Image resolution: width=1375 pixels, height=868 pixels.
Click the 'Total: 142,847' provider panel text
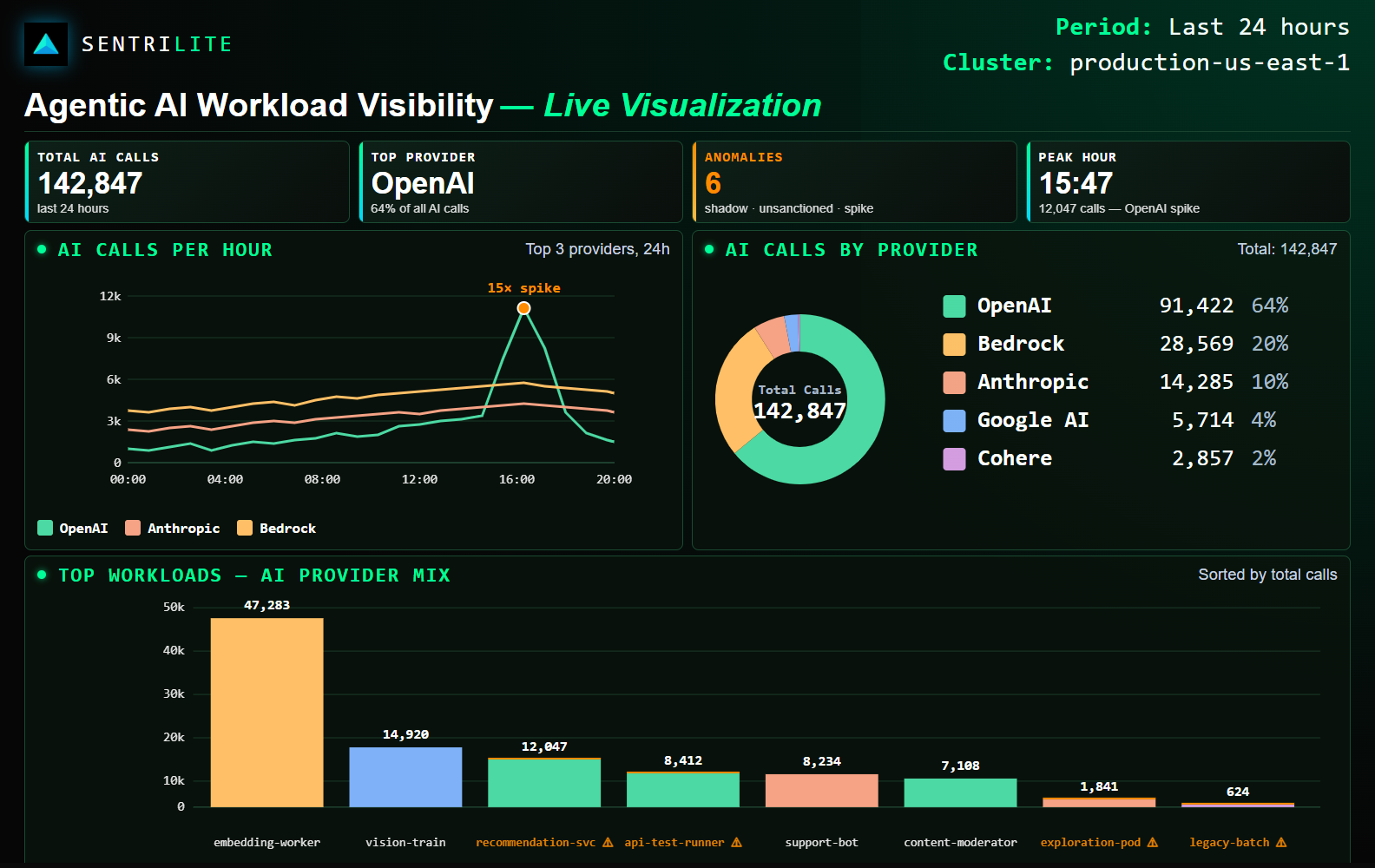point(1287,249)
